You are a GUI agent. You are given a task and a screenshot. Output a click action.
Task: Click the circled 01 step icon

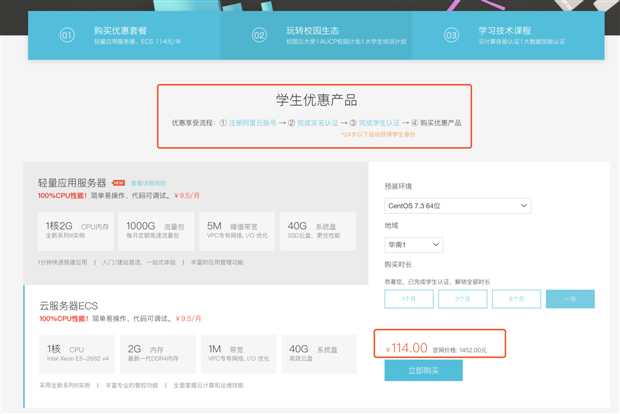[x=67, y=36]
